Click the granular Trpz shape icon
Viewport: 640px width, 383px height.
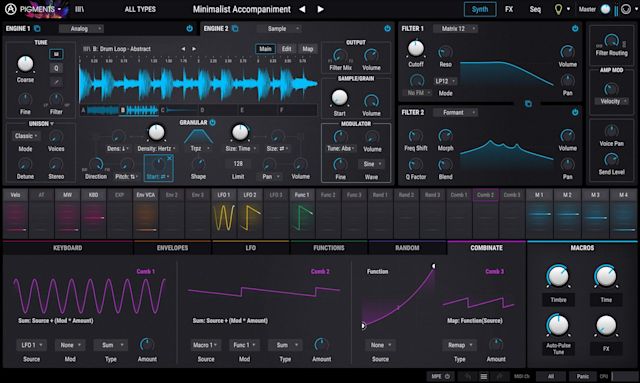(x=198, y=136)
